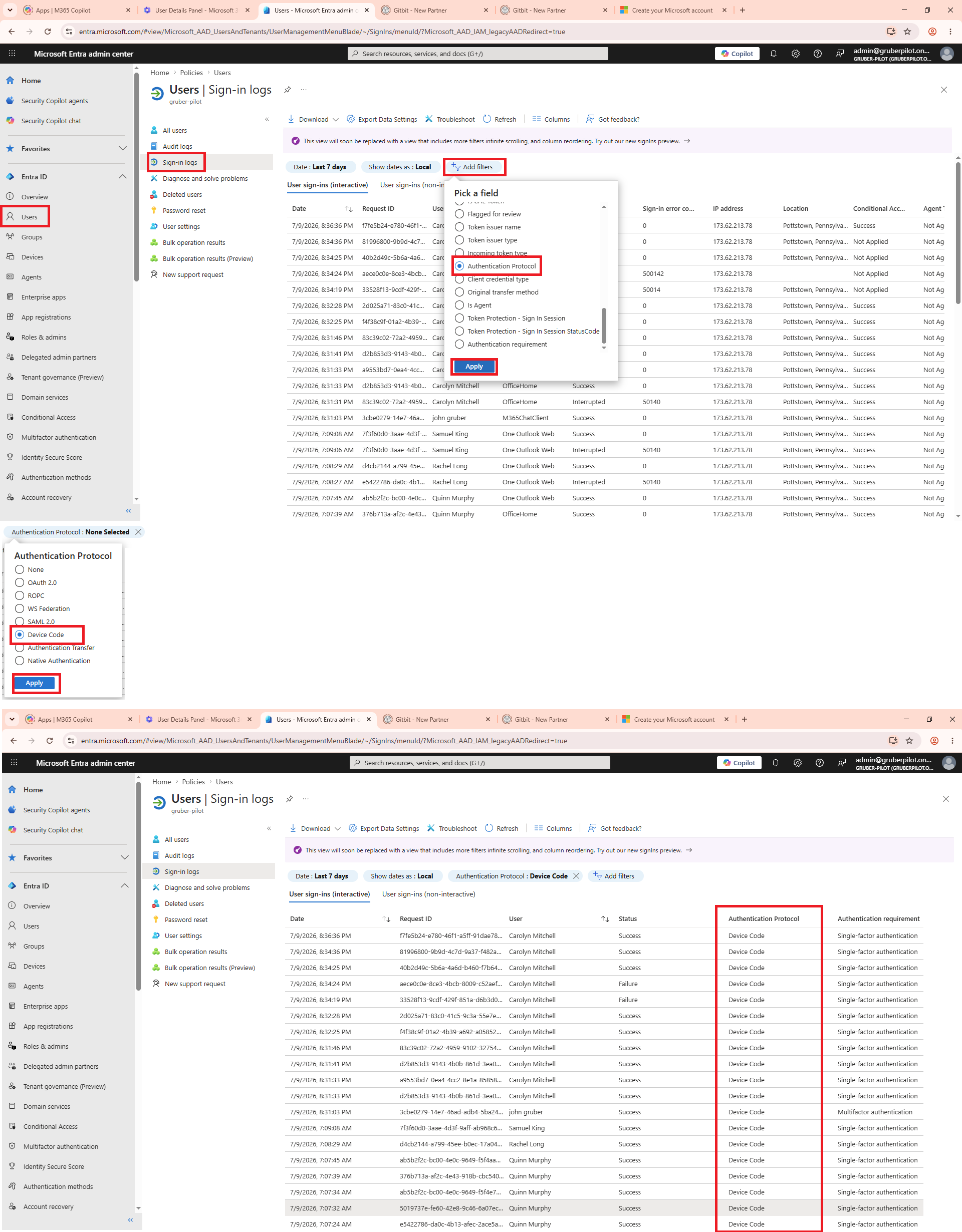This screenshot has height=1232, width=962.
Task: Click Download icon in upper window toolbar
Action: tap(291, 119)
